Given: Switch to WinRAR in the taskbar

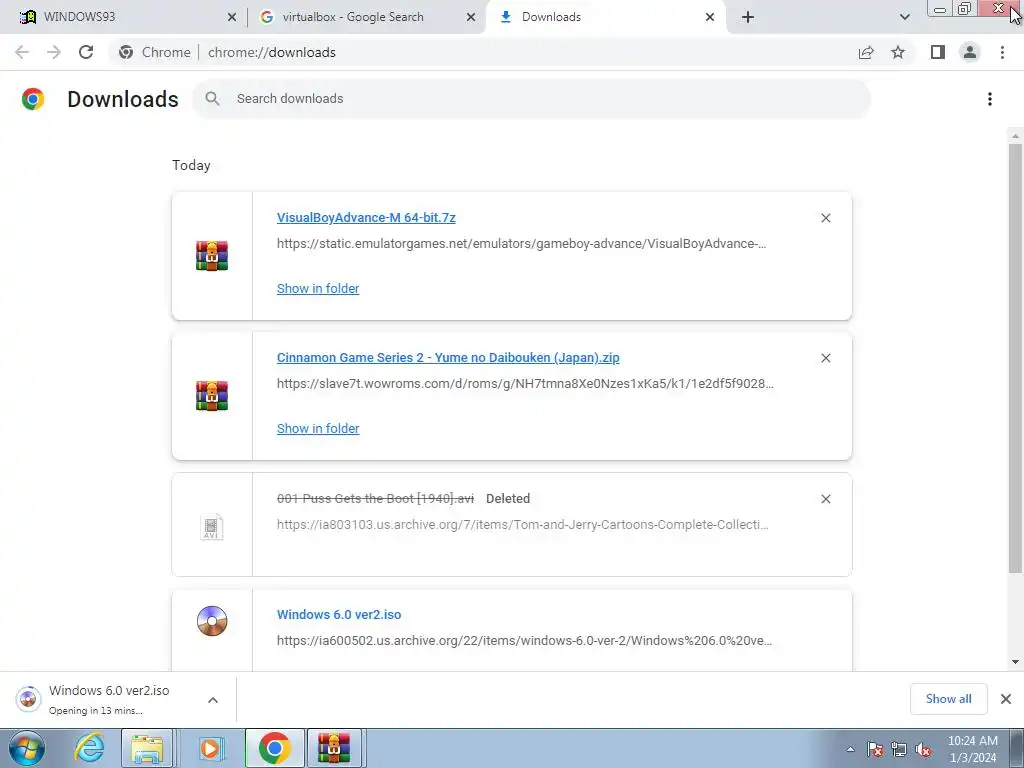Looking at the screenshot, I should (x=334, y=748).
